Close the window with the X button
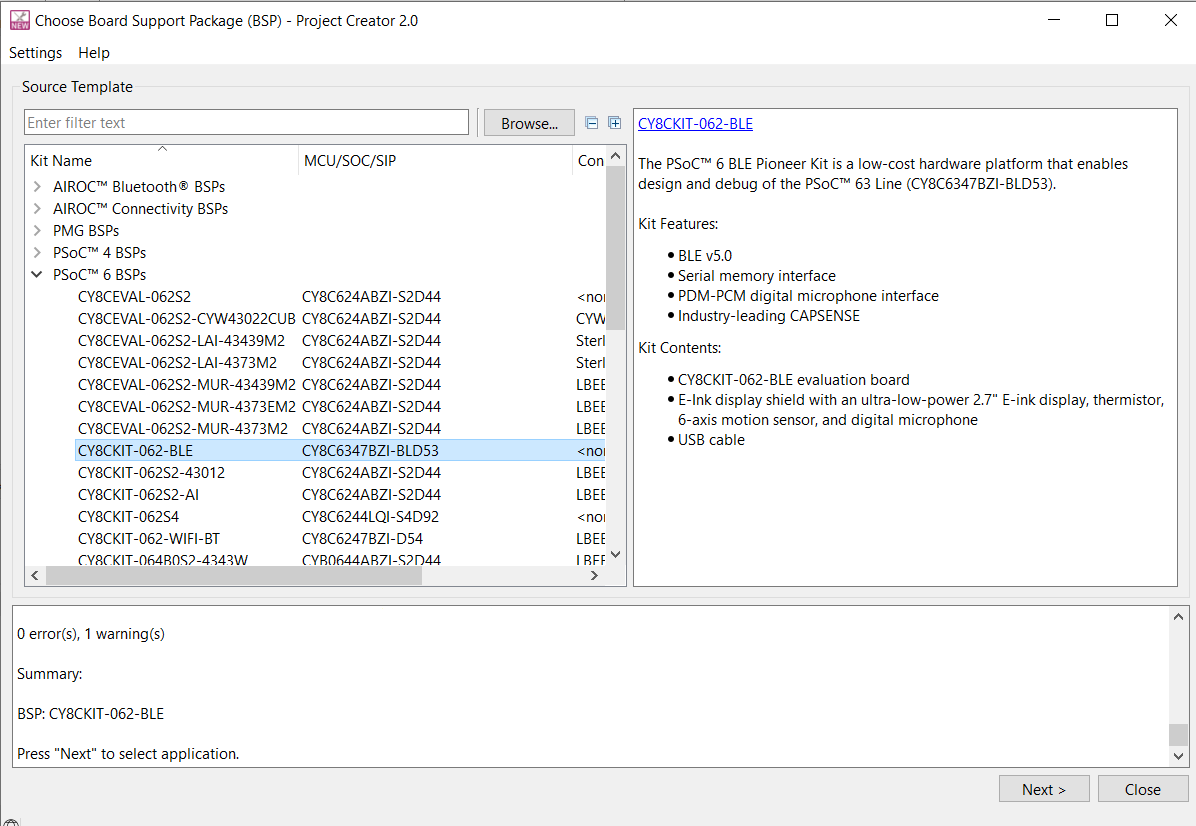Viewport: 1196px width, 826px height. (x=1171, y=20)
